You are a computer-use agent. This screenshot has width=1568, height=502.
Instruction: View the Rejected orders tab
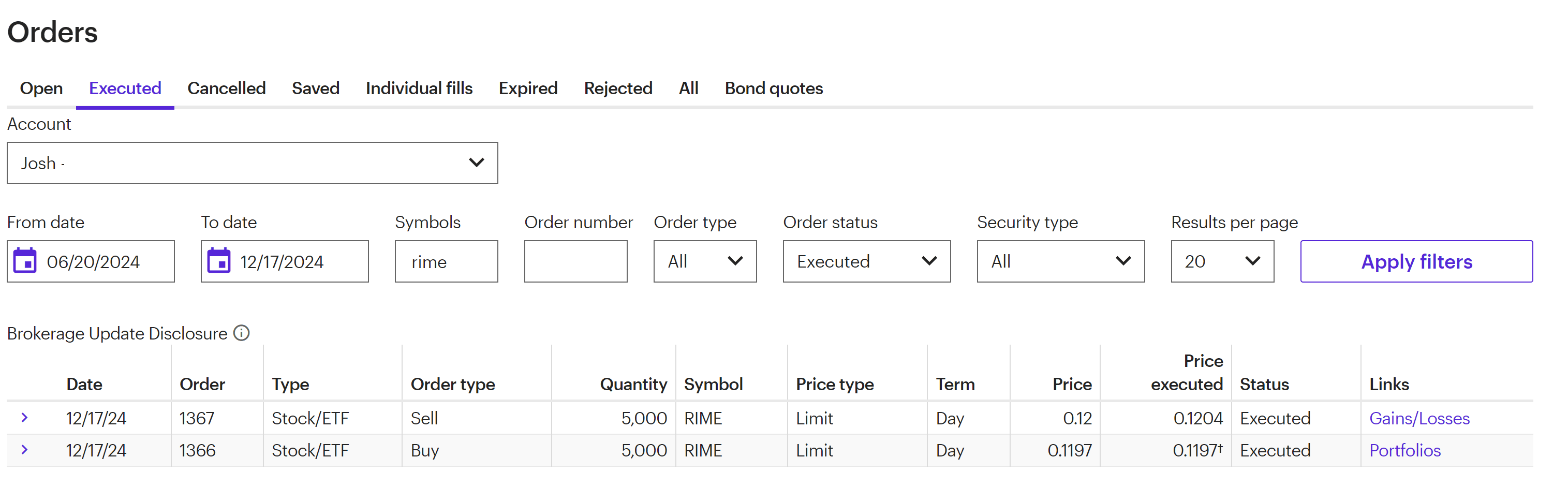coord(618,89)
